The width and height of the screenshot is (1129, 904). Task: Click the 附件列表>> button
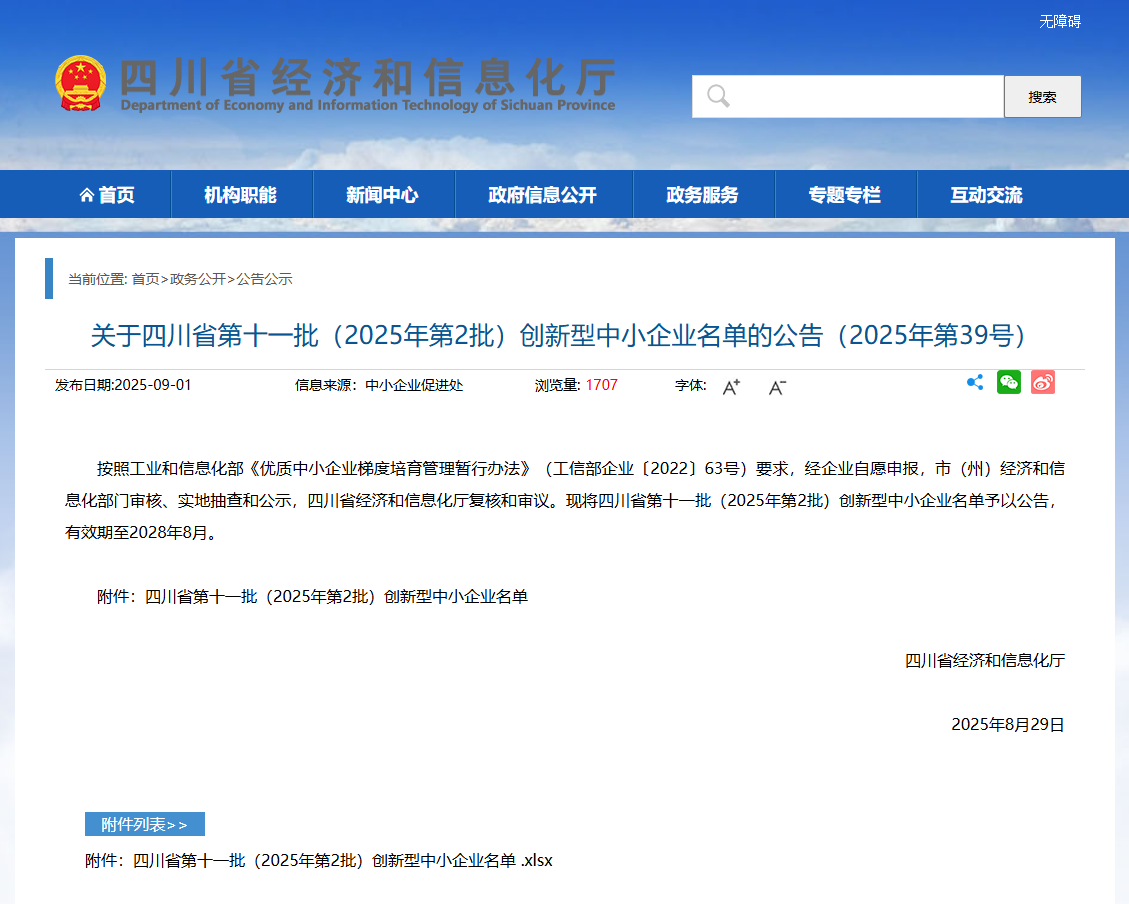145,823
